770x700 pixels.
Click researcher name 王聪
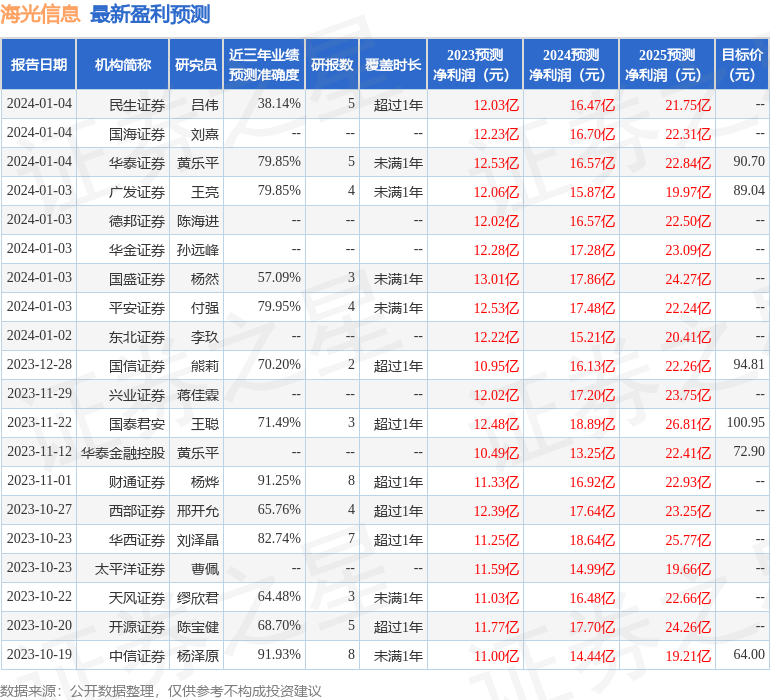(205, 423)
